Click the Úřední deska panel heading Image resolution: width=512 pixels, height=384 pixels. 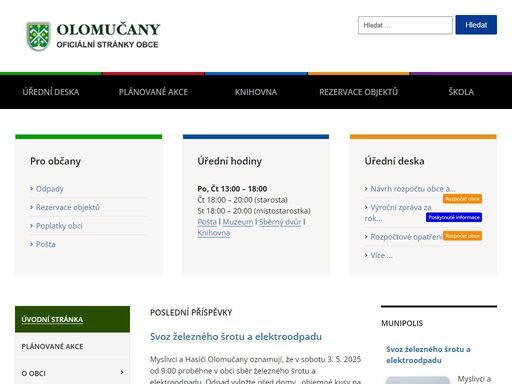point(394,161)
